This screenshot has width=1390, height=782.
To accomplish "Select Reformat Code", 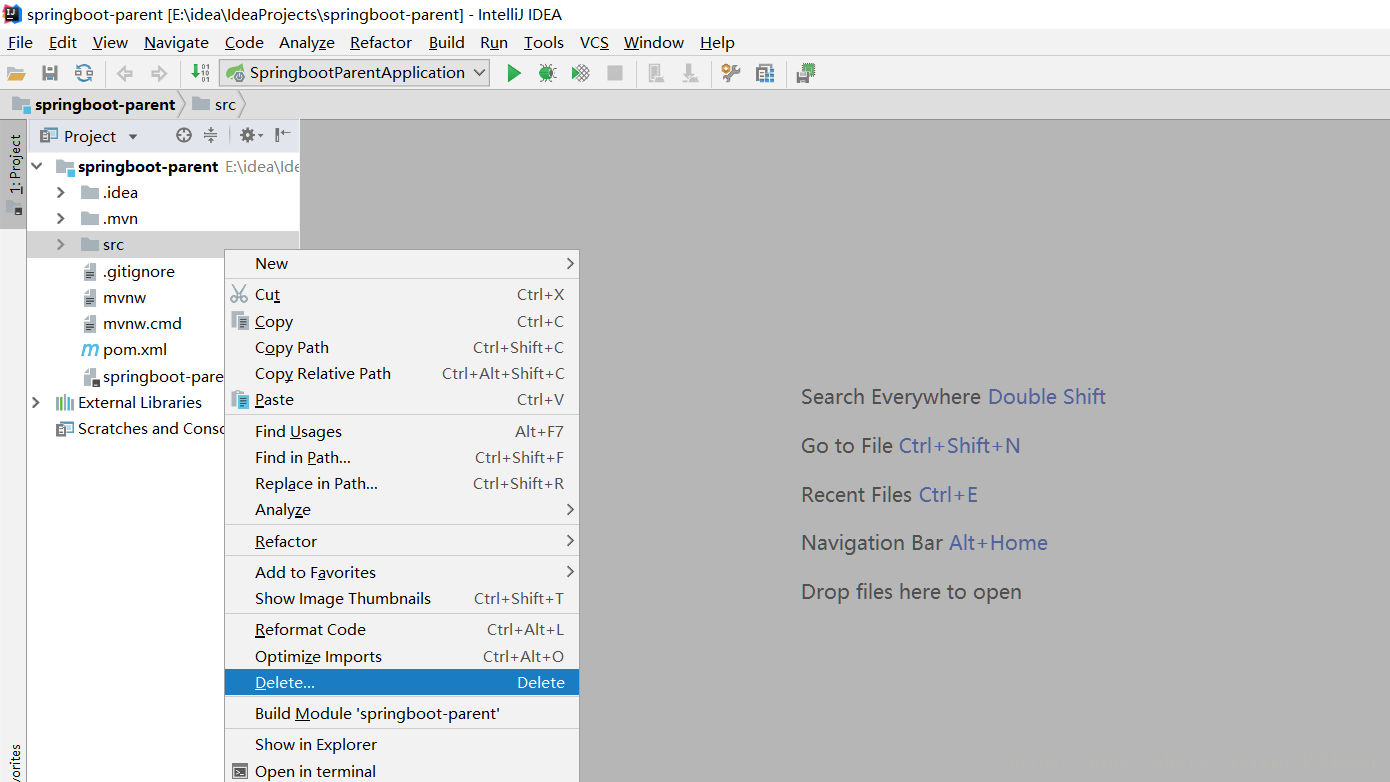I will pos(402,629).
